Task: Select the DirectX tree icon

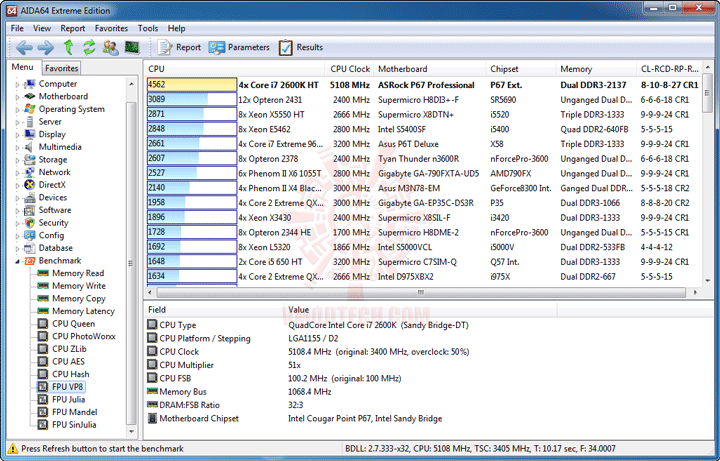Action: pos(30,185)
